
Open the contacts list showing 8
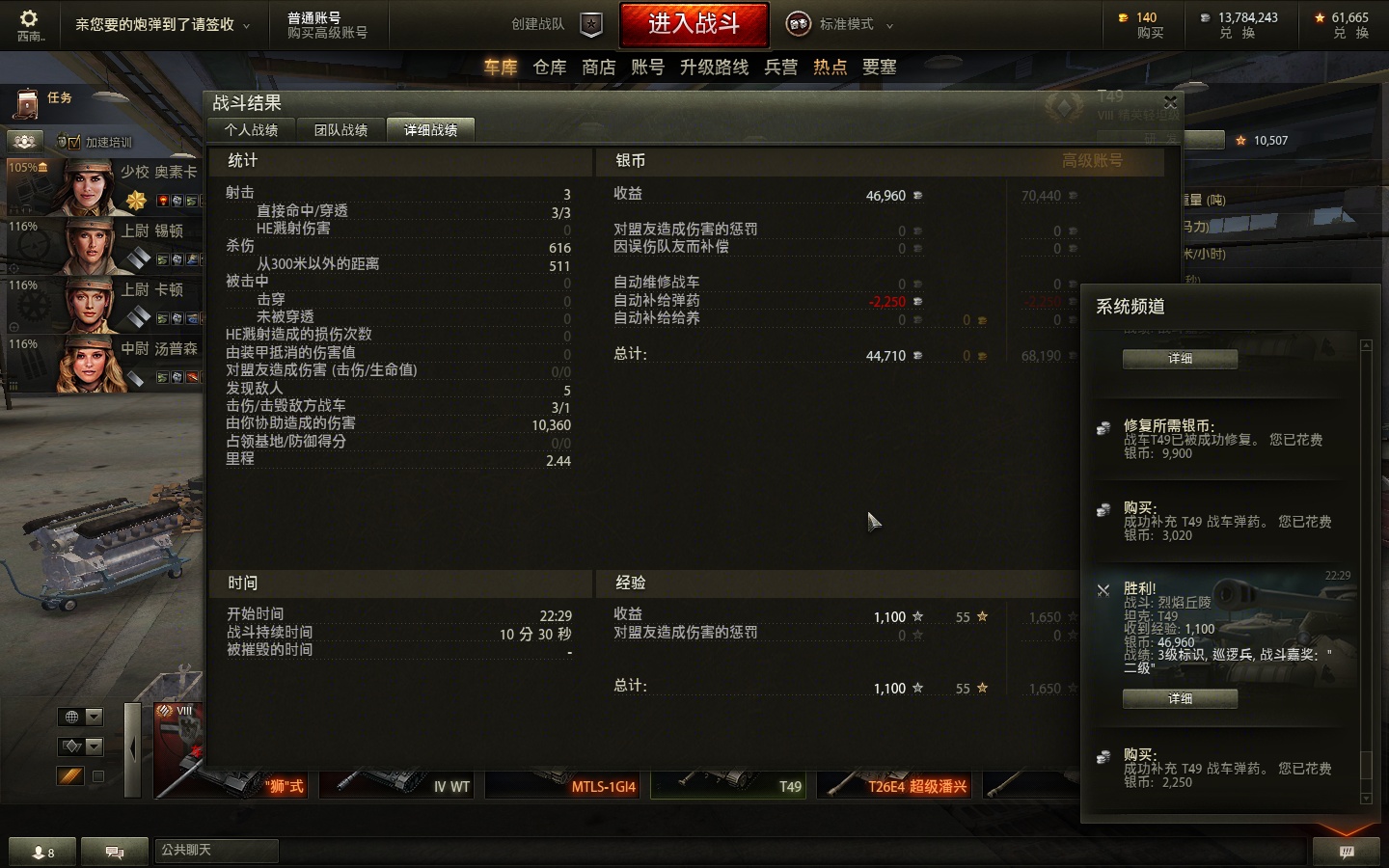point(43,852)
